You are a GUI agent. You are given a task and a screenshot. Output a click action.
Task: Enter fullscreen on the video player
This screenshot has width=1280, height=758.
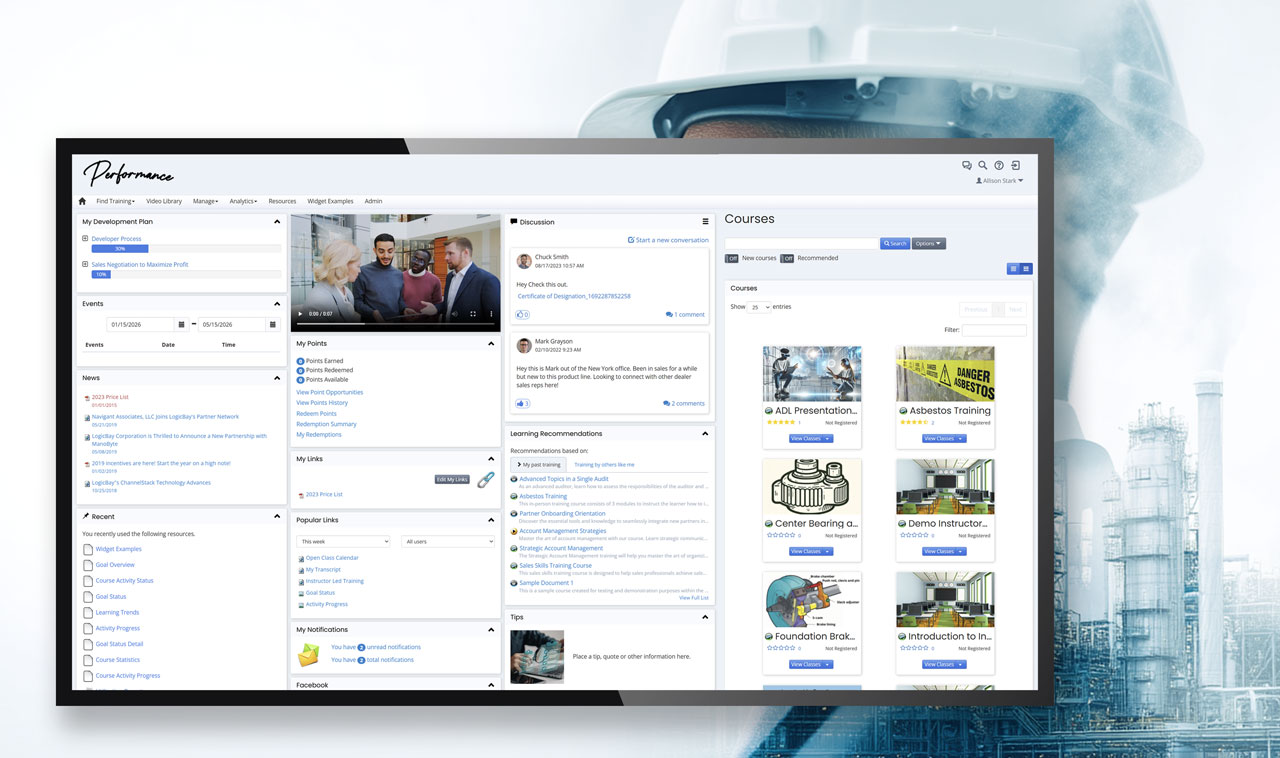(473, 314)
